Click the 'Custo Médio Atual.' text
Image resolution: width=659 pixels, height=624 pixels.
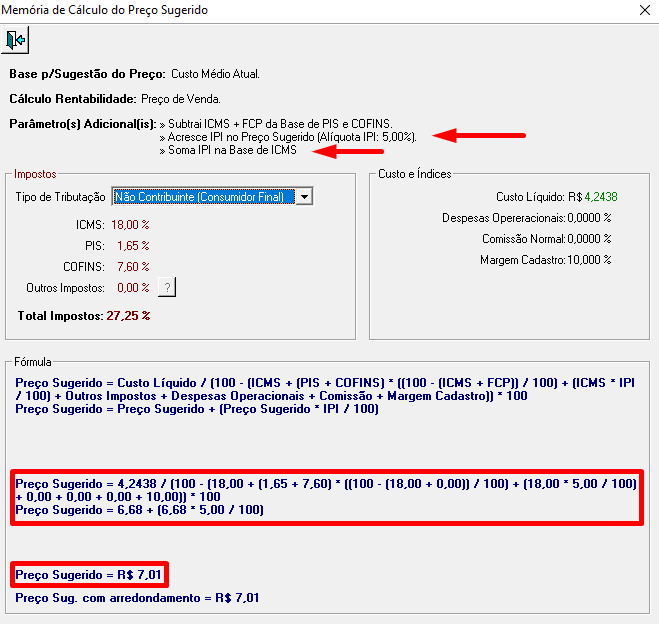point(215,74)
